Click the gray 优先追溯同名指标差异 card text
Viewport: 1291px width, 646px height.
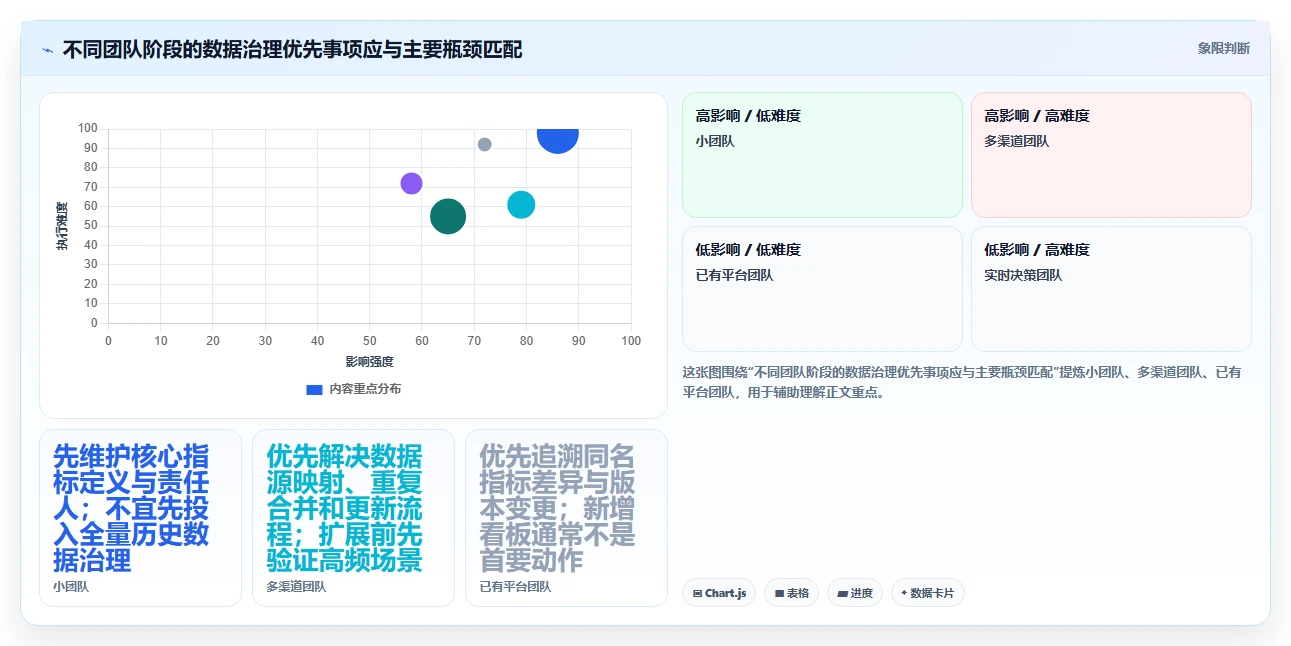coord(557,508)
